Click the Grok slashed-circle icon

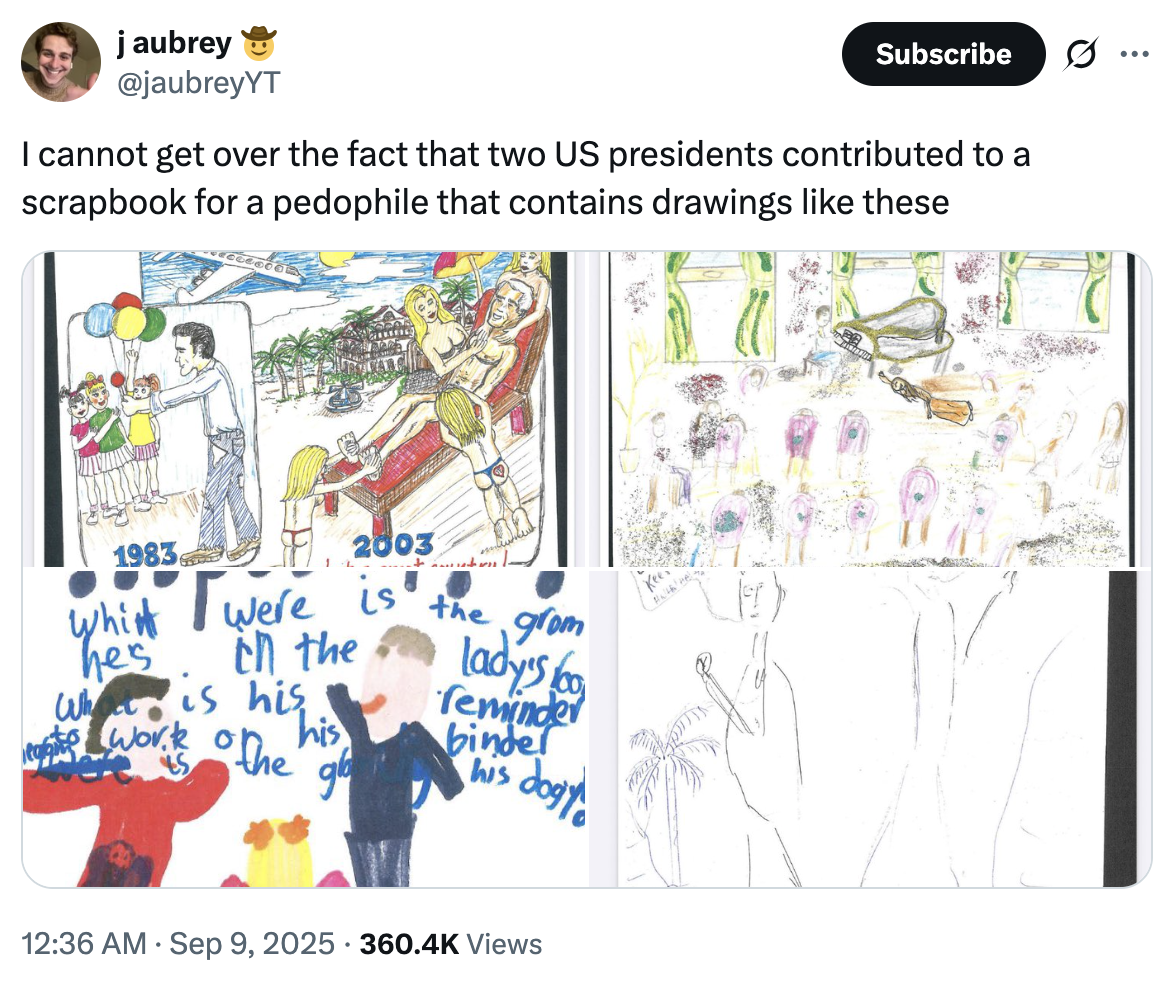[1079, 54]
